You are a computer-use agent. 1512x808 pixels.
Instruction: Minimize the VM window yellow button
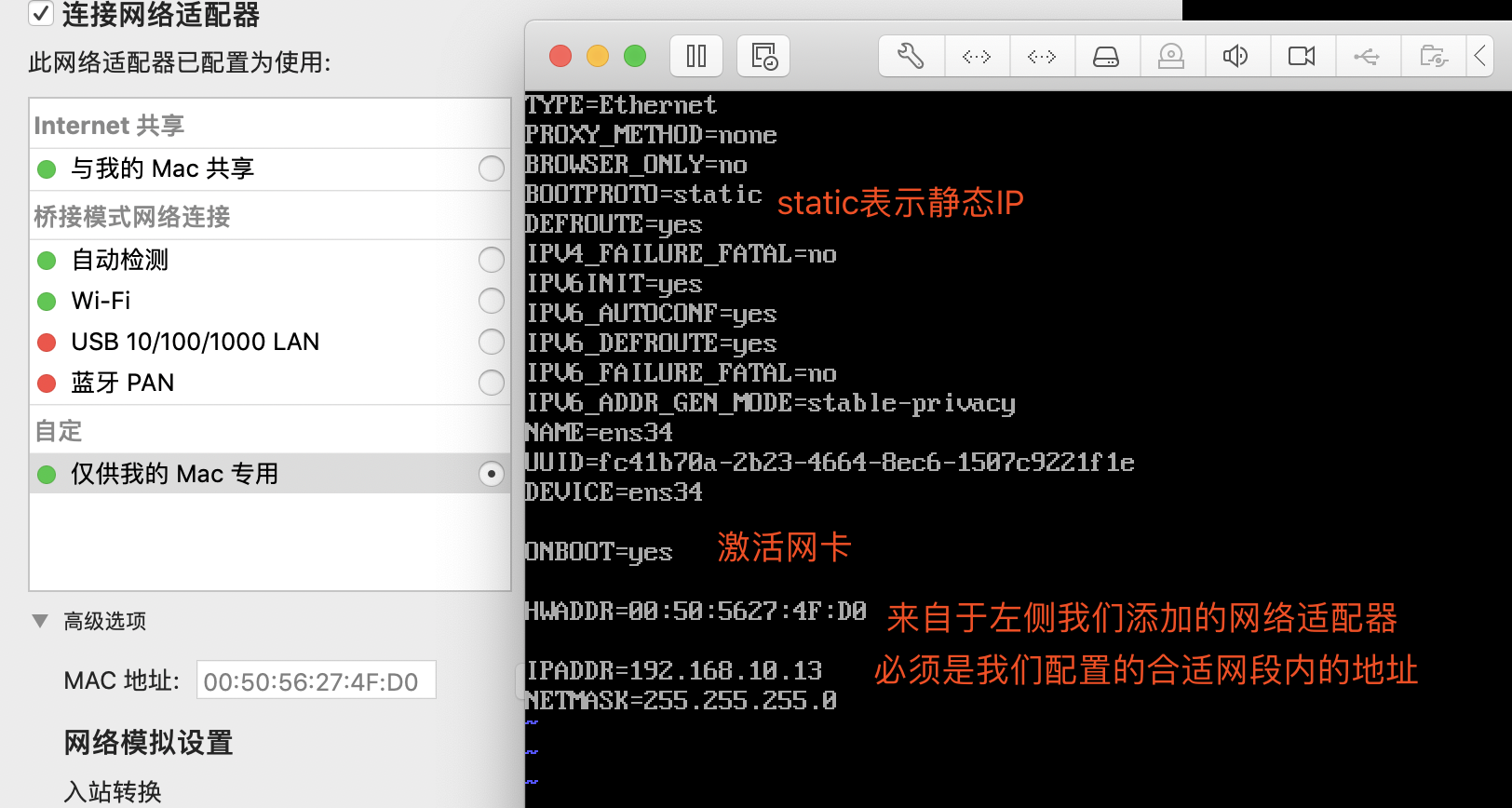pyautogui.click(x=598, y=56)
